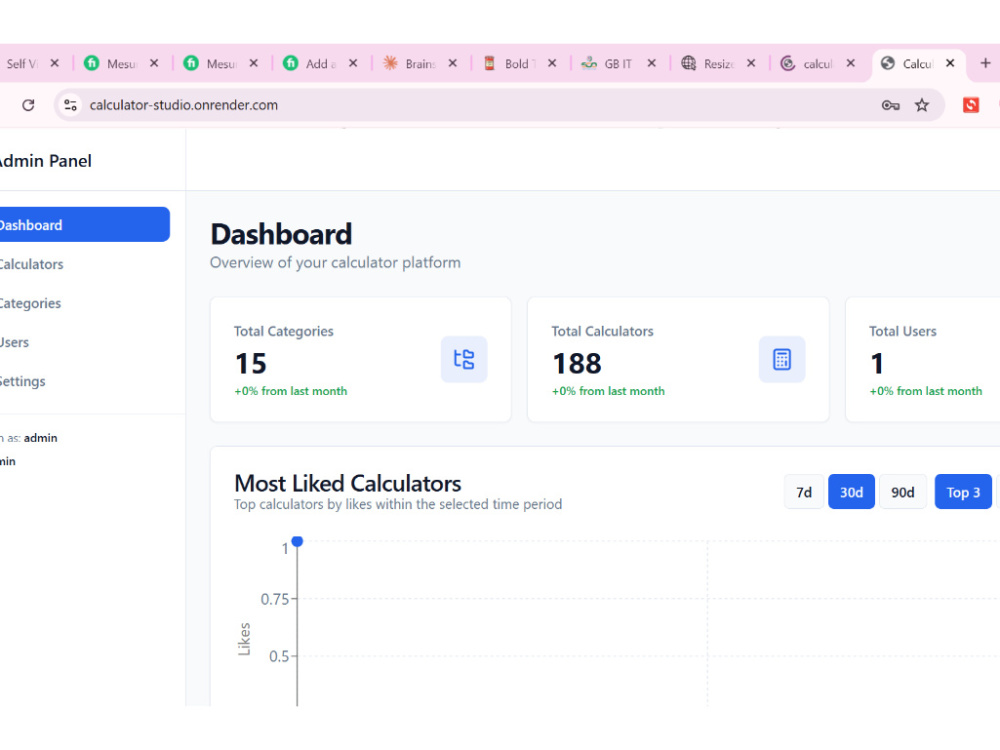Bookmark this page with the star icon
1000x750 pixels.
click(x=922, y=105)
